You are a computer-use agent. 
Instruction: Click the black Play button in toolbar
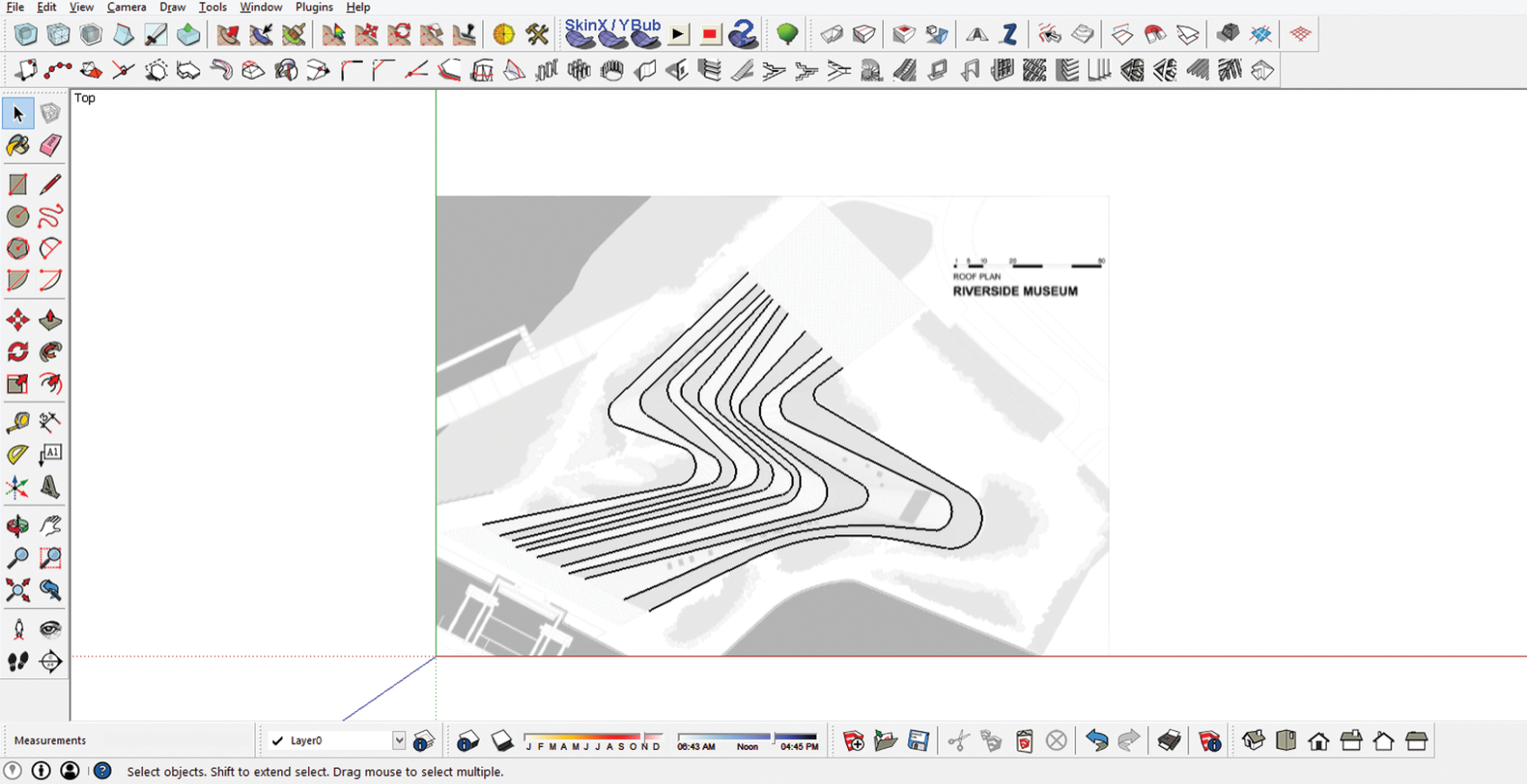678,35
